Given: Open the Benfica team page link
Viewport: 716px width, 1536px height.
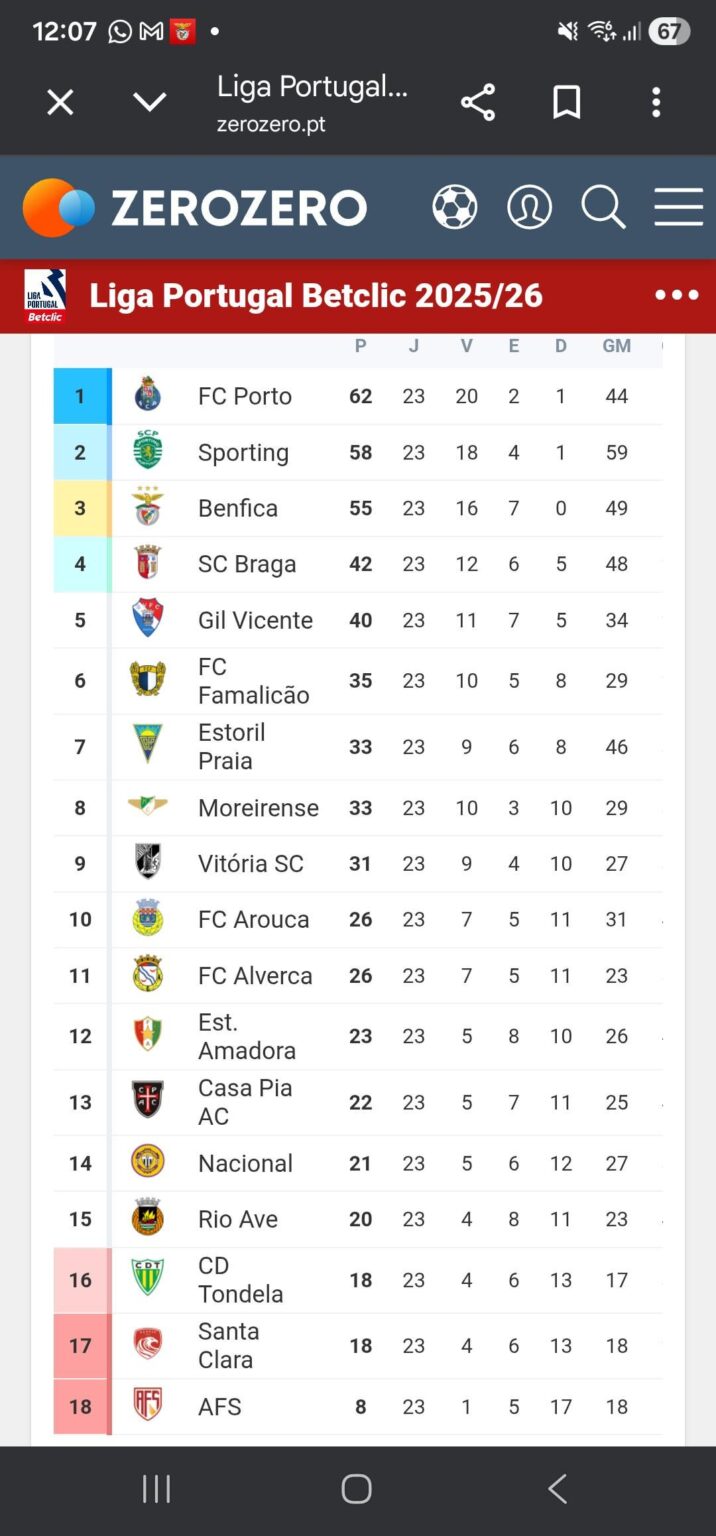Looking at the screenshot, I should pos(237,508).
